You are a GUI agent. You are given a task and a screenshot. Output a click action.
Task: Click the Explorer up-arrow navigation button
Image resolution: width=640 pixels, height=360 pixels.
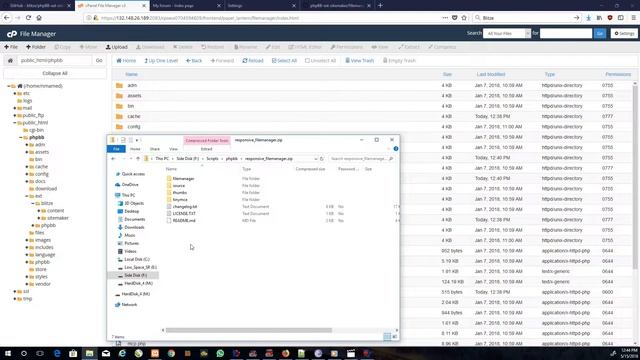(138, 159)
